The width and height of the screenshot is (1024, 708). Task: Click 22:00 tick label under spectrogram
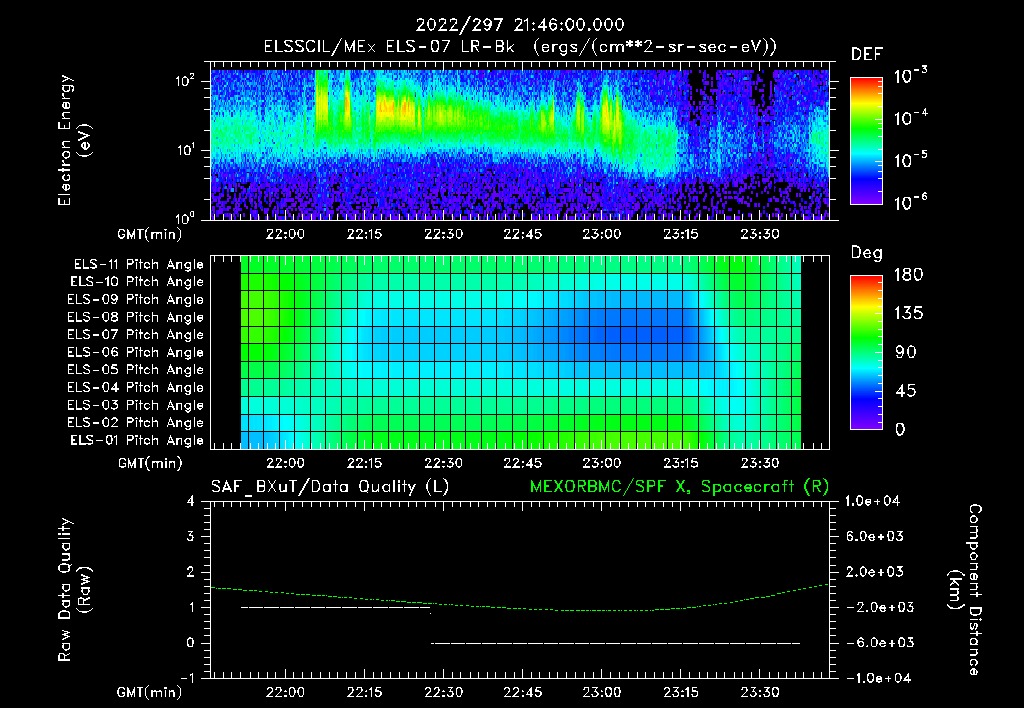285,234
